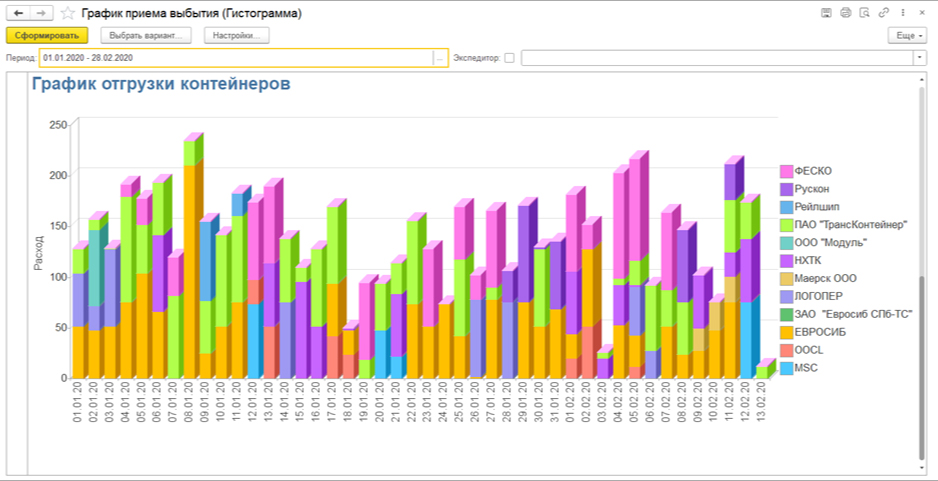Open print preview icon
Viewport: 938px width, 481px height.
864,13
